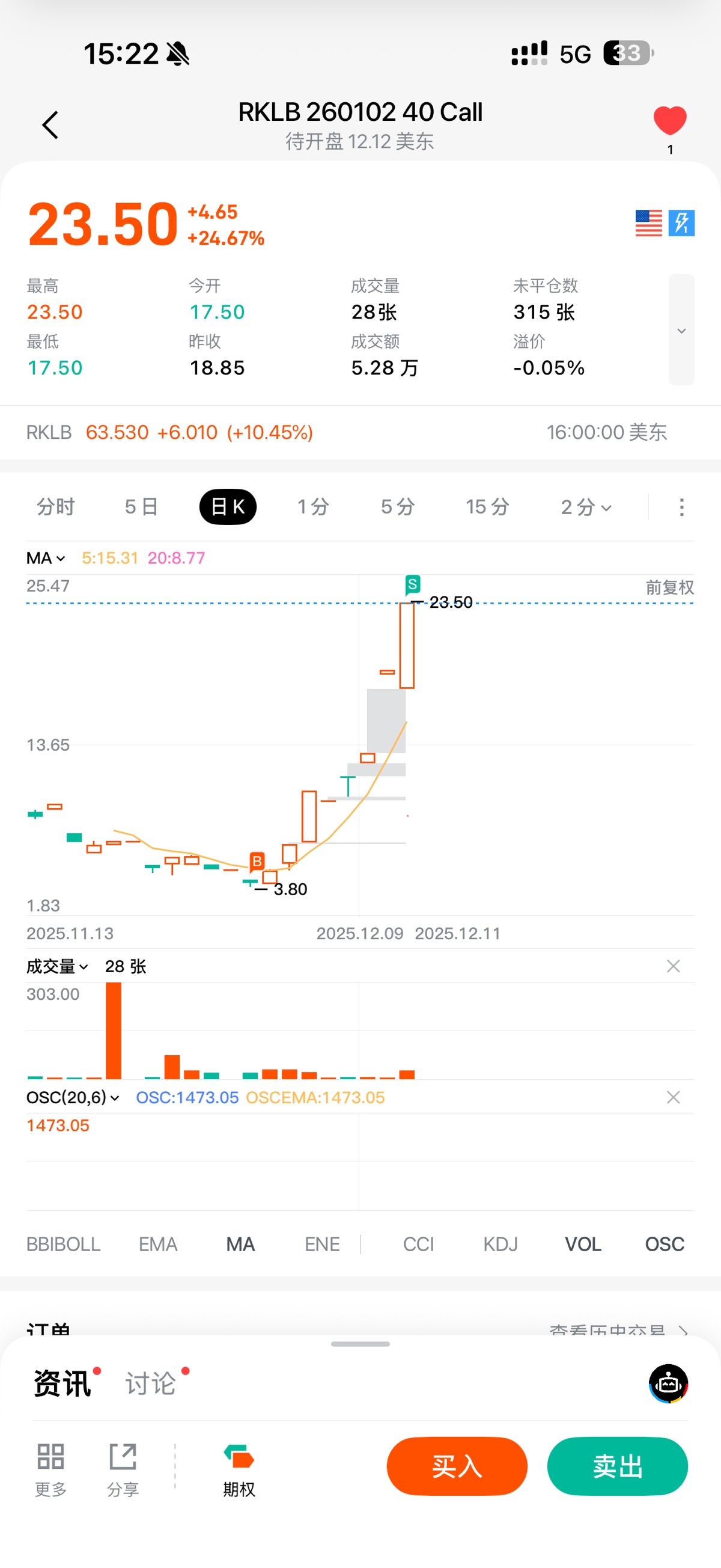Tap the 分享 share icon

click(123, 1457)
